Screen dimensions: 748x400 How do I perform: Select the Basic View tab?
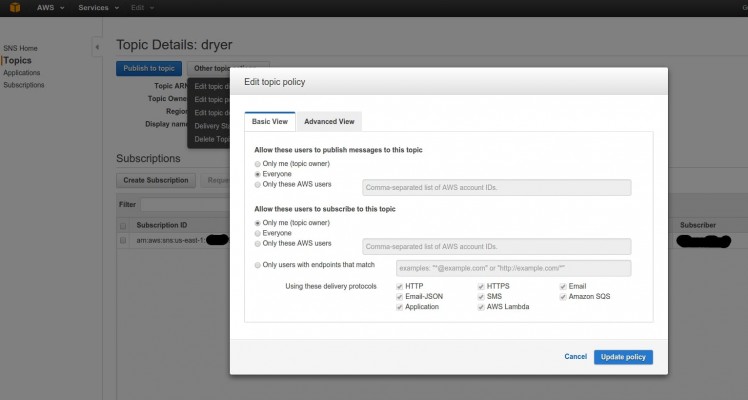(268, 121)
